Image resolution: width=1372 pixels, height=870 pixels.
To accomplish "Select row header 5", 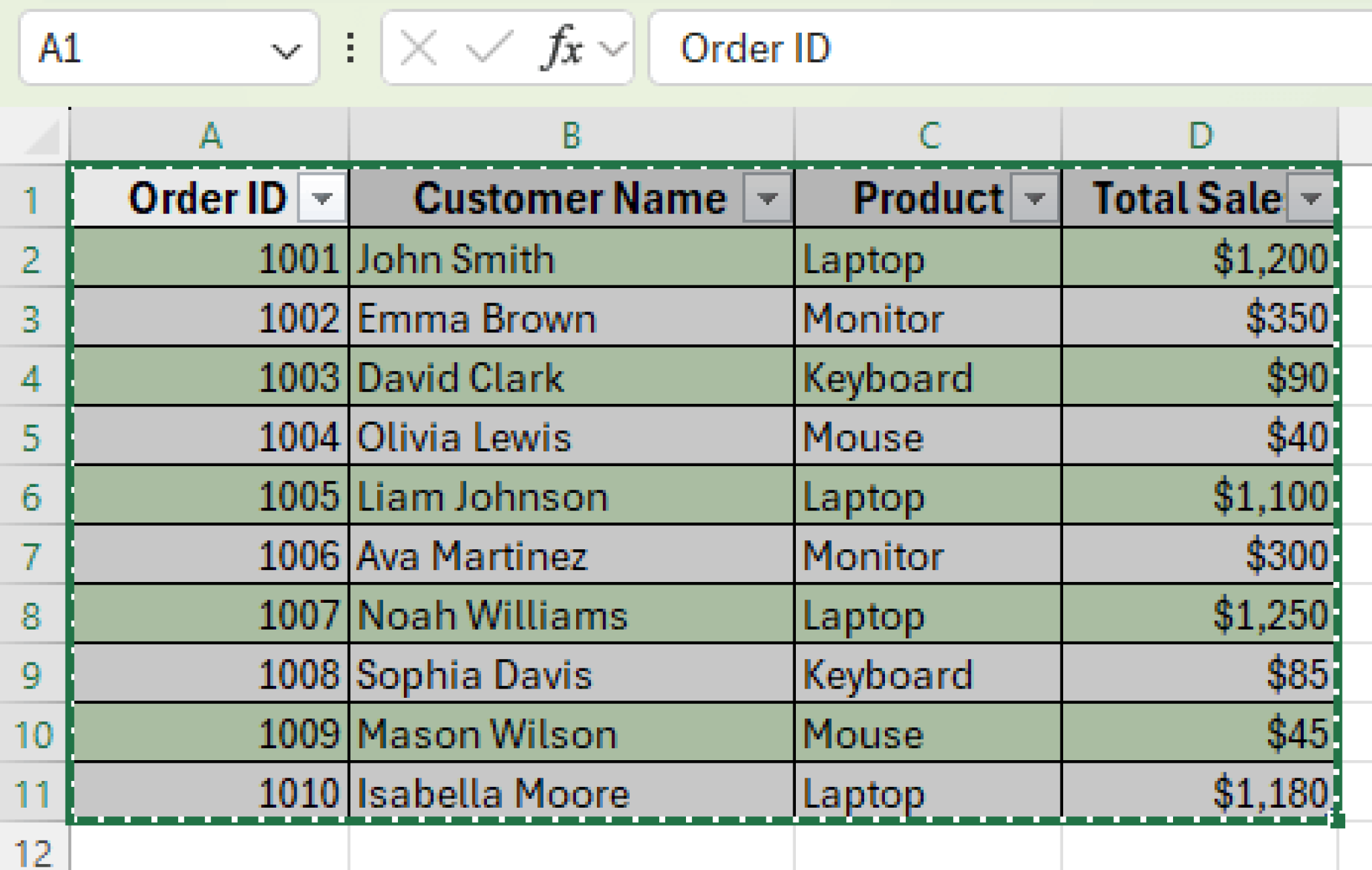I will pyautogui.click(x=33, y=437).
